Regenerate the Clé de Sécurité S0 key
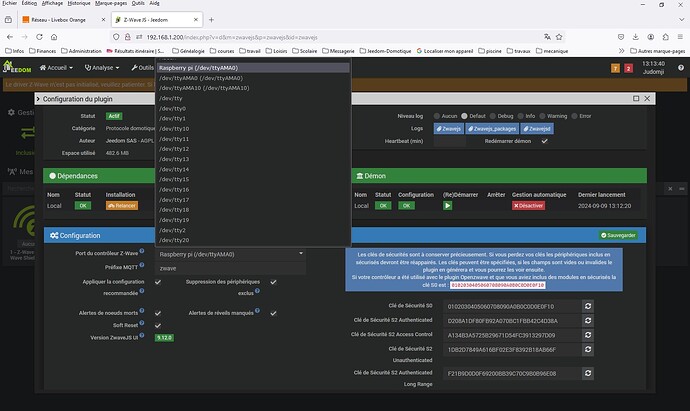 coord(588,306)
